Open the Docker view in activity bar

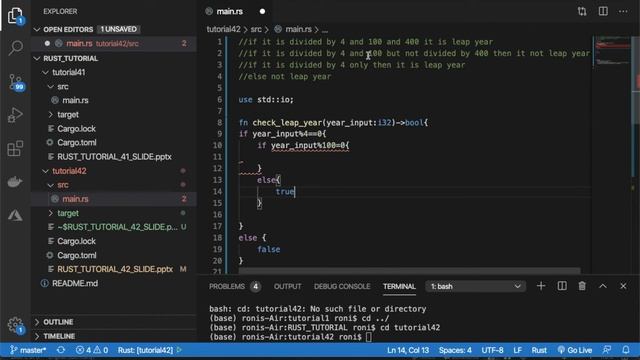16,182
